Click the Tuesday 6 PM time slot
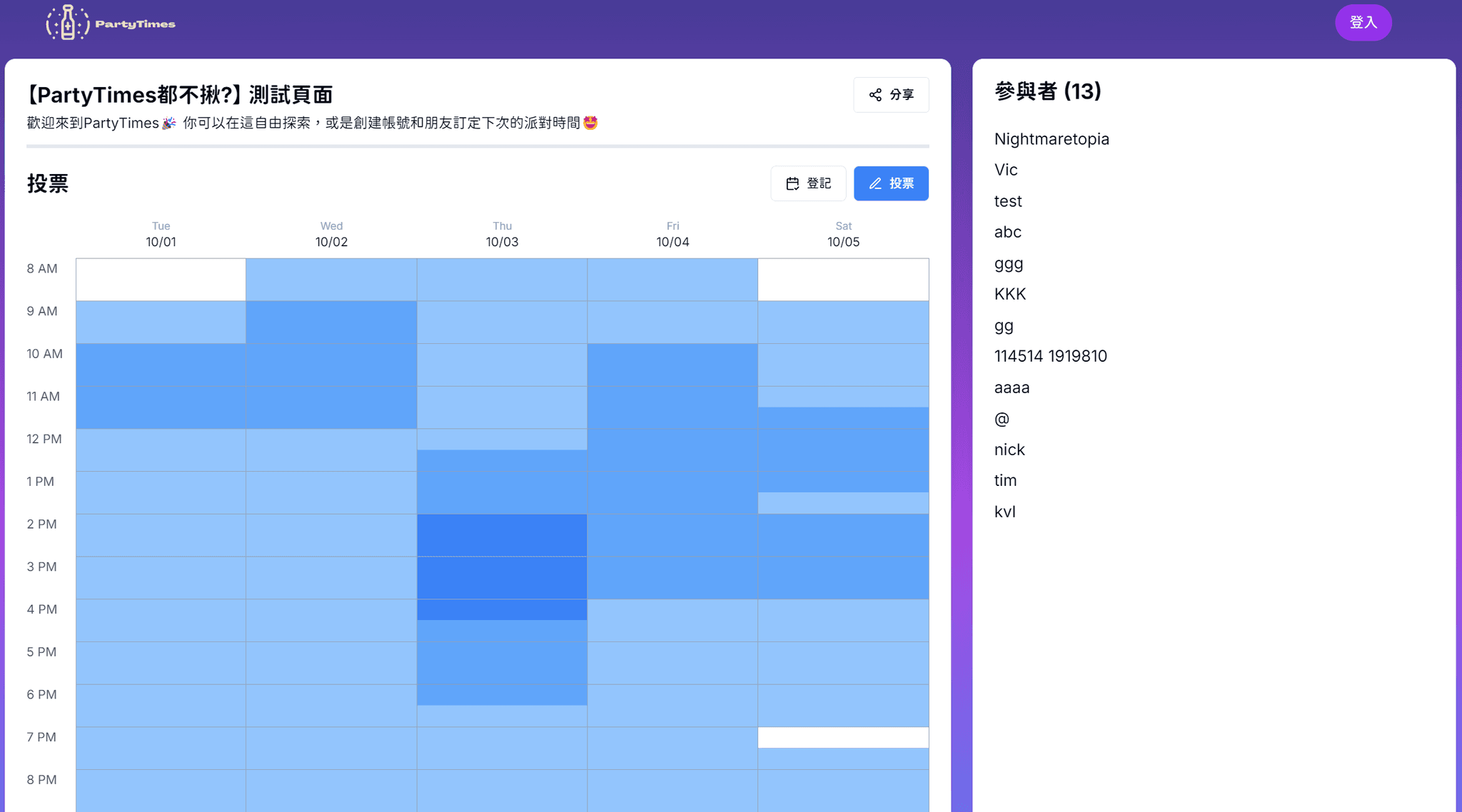Viewport: 1462px width, 812px height. [161, 706]
